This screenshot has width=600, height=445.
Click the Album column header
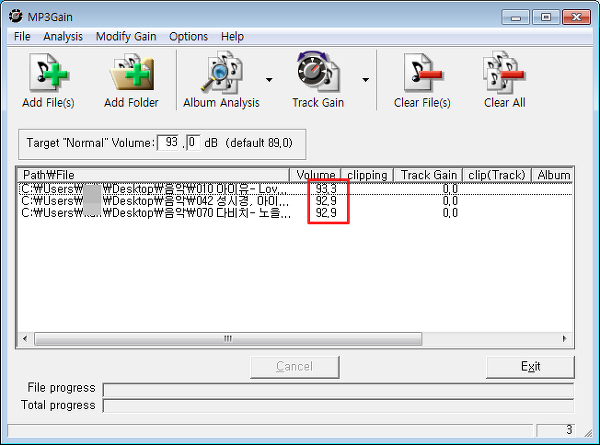click(553, 175)
